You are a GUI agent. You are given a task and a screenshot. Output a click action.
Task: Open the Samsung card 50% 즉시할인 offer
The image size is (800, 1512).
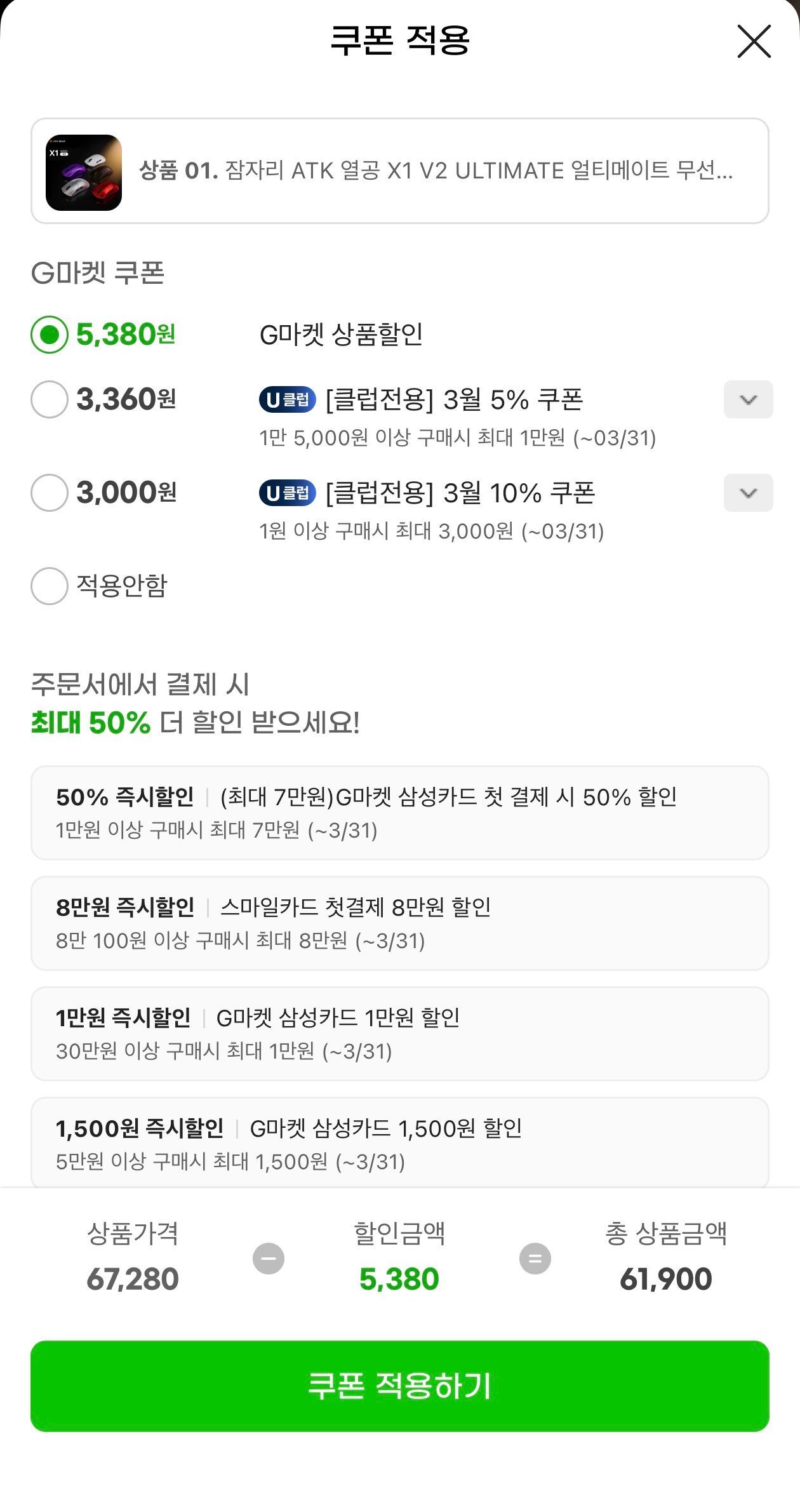coord(400,813)
